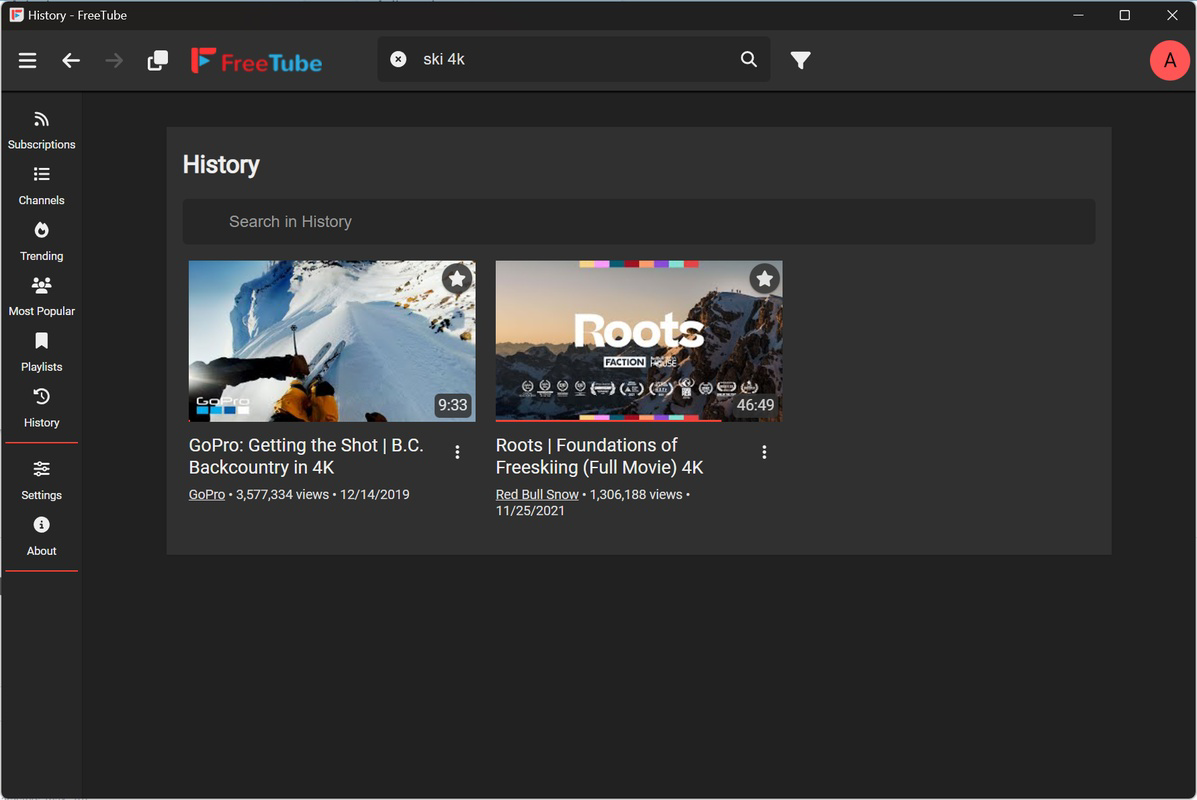1197x800 pixels.
Task: Click the '1,306,188 views' text
Action: point(635,495)
